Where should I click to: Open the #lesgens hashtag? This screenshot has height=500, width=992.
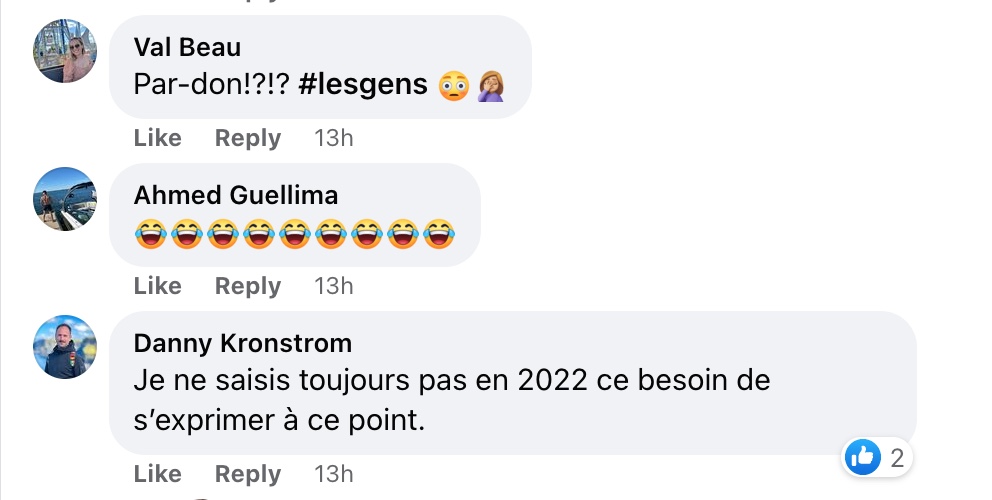click(363, 85)
